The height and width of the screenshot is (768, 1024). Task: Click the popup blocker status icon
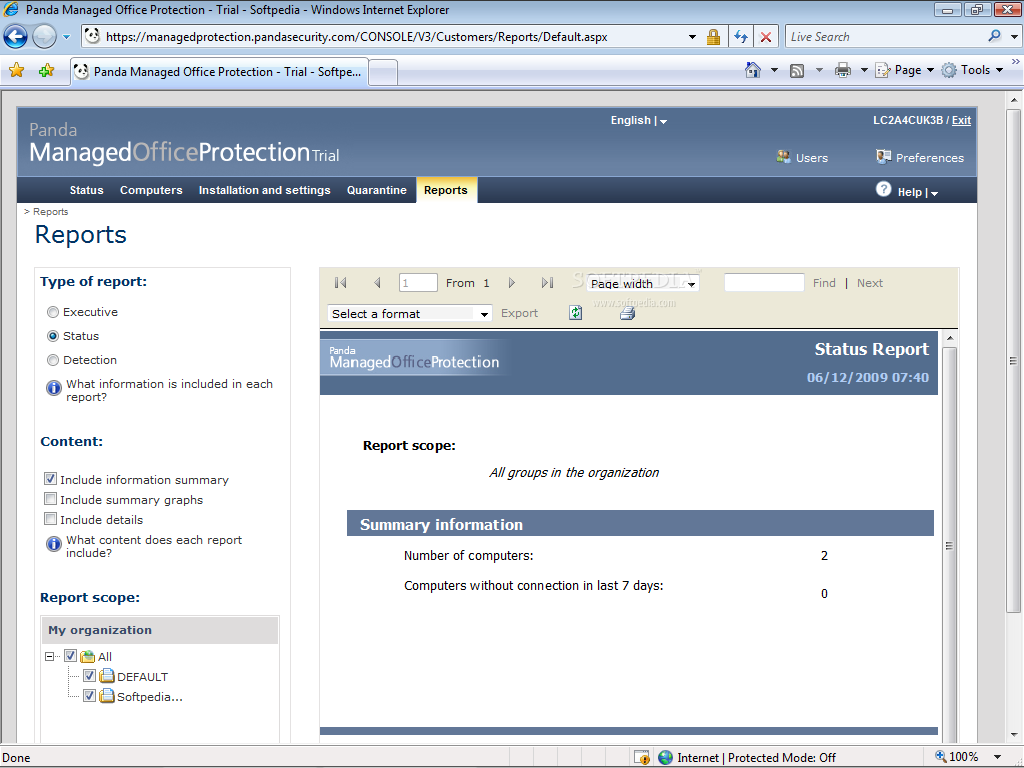(x=642, y=758)
